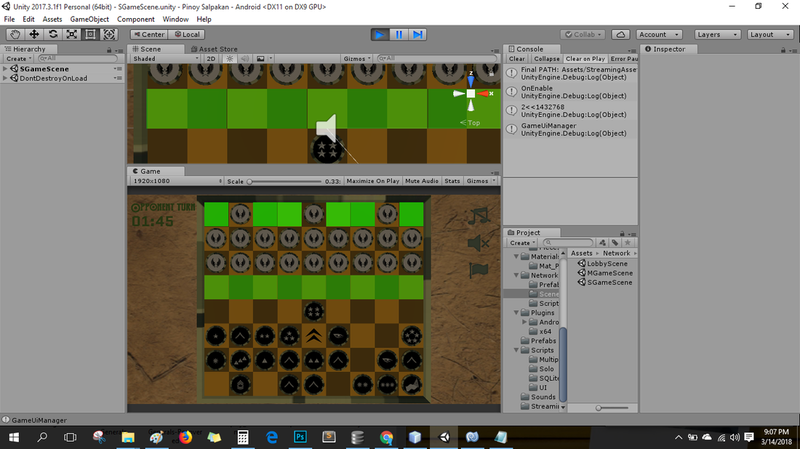
Task: Open 1920x1080 resolution dropdown
Action: click(177, 181)
